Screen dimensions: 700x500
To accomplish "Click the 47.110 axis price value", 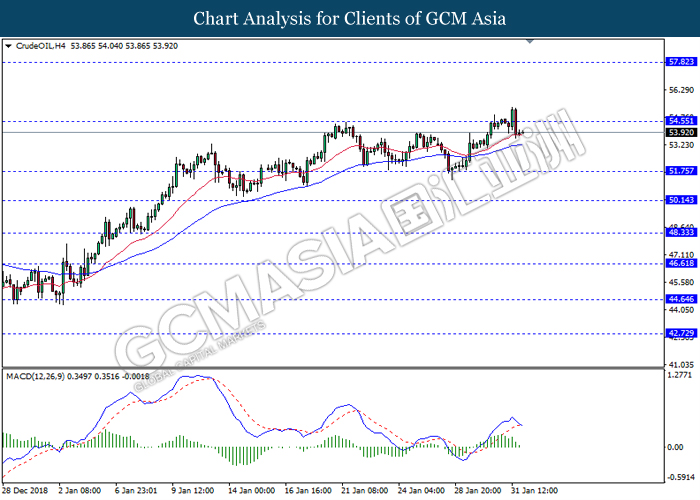I will [681, 255].
